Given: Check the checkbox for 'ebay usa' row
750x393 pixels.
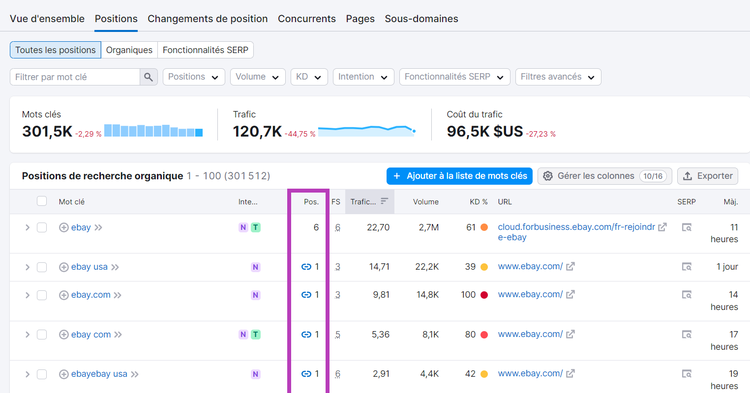Looking at the screenshot, I should click(x=42, y=267).
